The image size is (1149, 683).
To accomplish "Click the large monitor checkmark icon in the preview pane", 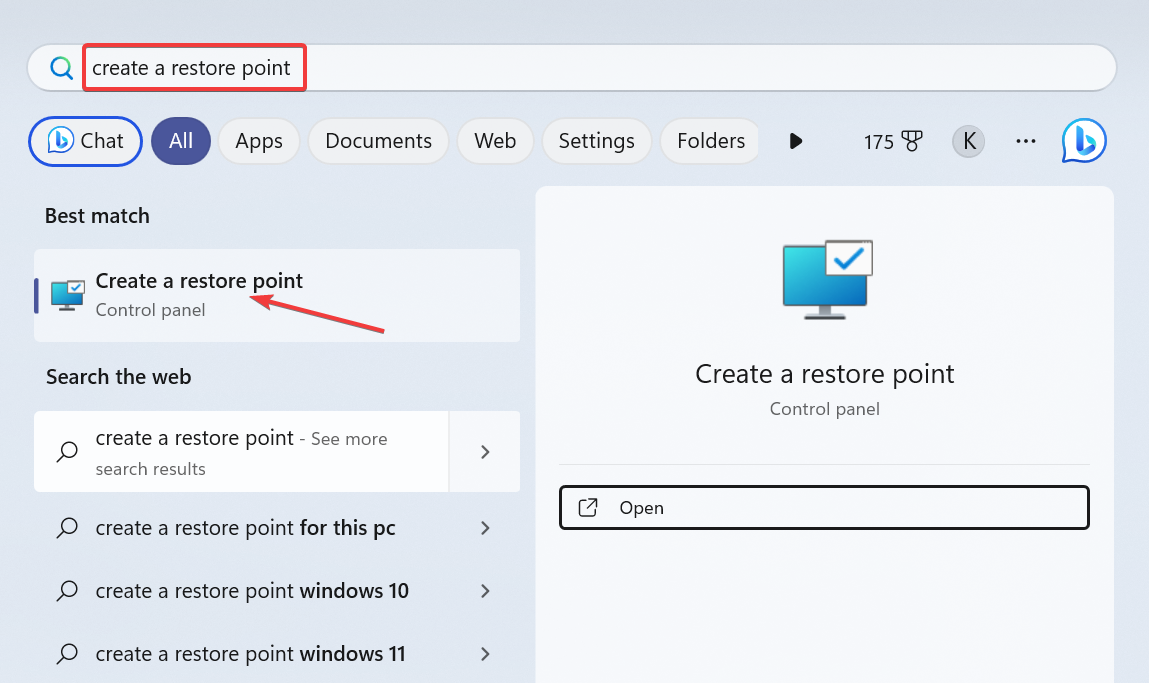I will (x=827, y=279).
